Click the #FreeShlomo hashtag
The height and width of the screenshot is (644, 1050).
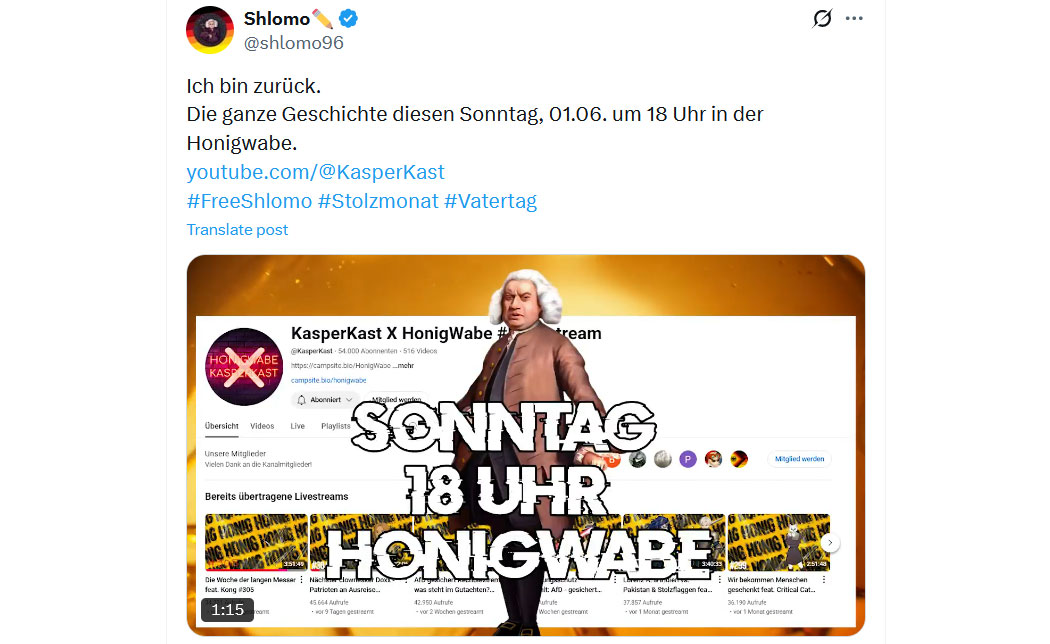[249, 201]
